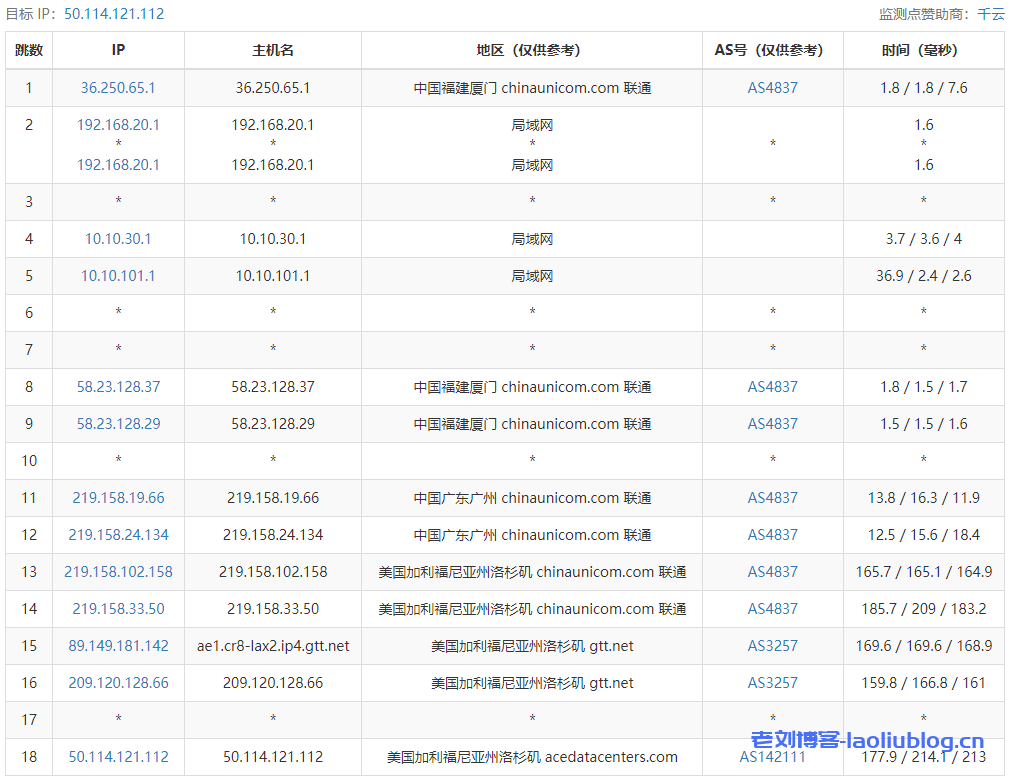This screenshot has width=1010, height=778.
Task: Open the 千云 sponsor link
Action: tap(990, 14)
